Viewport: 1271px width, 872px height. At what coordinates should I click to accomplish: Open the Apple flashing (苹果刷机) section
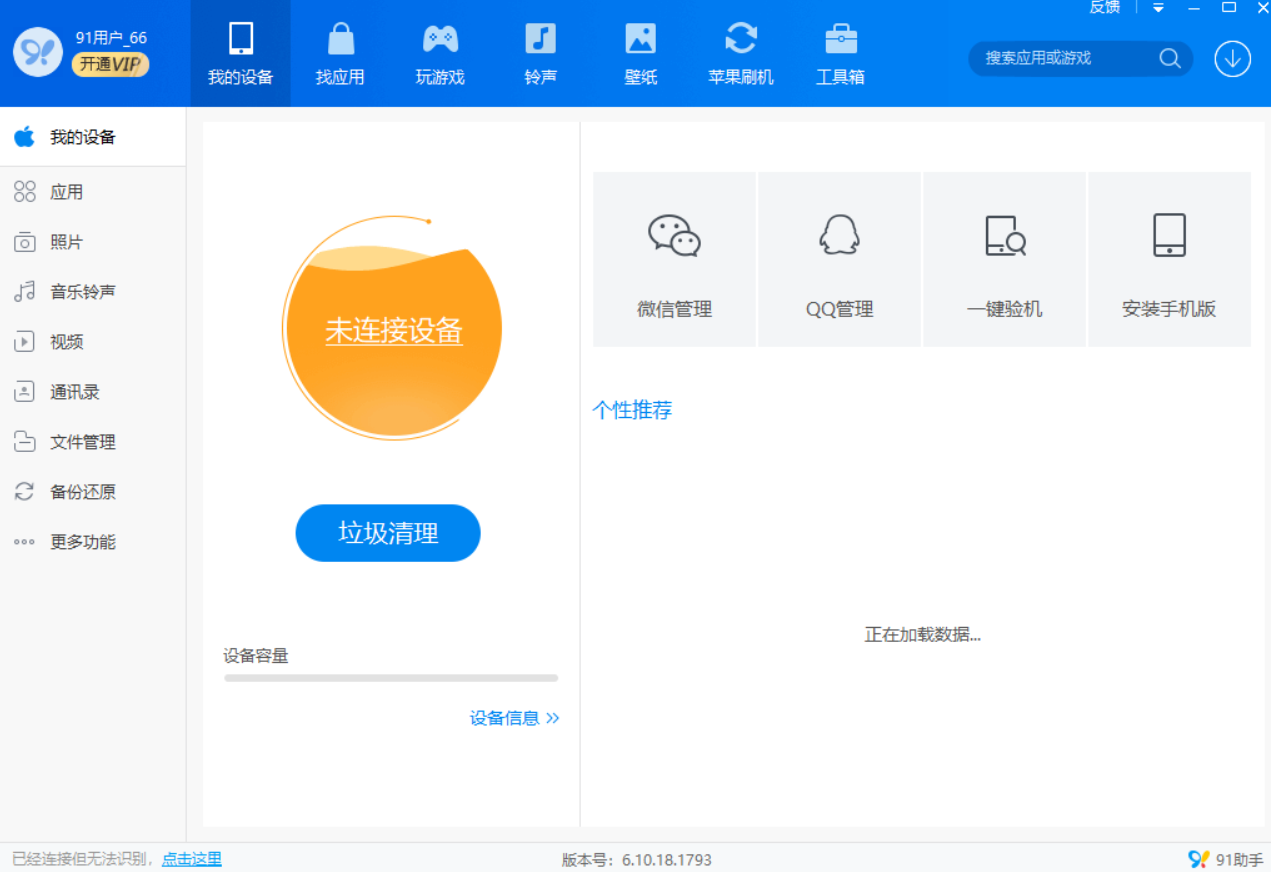[x=740, y=54]
